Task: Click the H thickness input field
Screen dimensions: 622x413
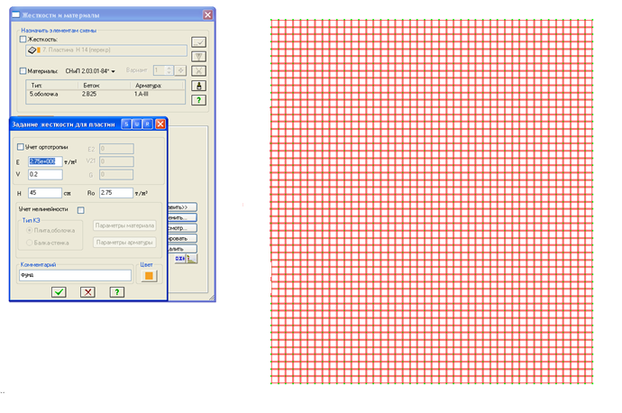Action: pos(45,193)
